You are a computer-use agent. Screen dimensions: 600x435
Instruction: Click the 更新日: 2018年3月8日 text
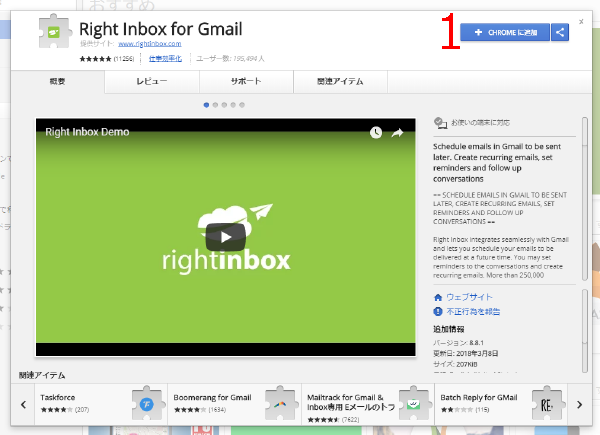coord(466,354)
